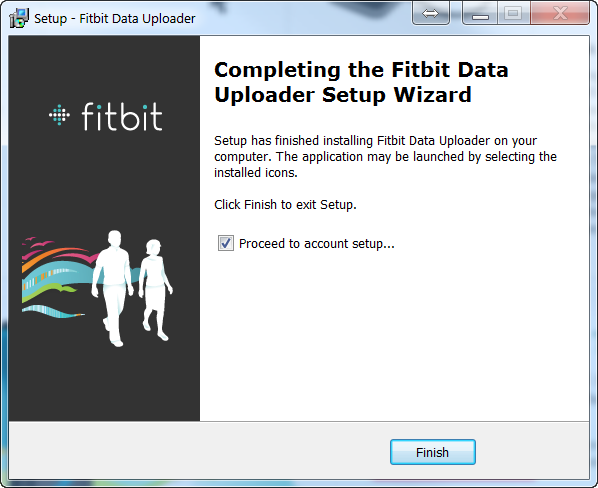
Task: Uncheck the Proceed to account setup checkbox
Action: (226, 243)
